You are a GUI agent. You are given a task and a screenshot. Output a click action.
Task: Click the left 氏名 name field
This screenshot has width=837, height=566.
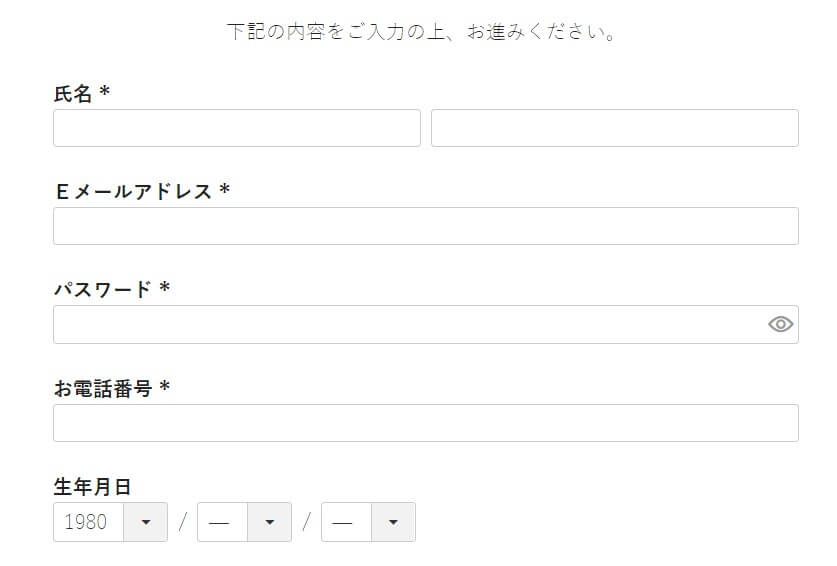tap(237, 128)
